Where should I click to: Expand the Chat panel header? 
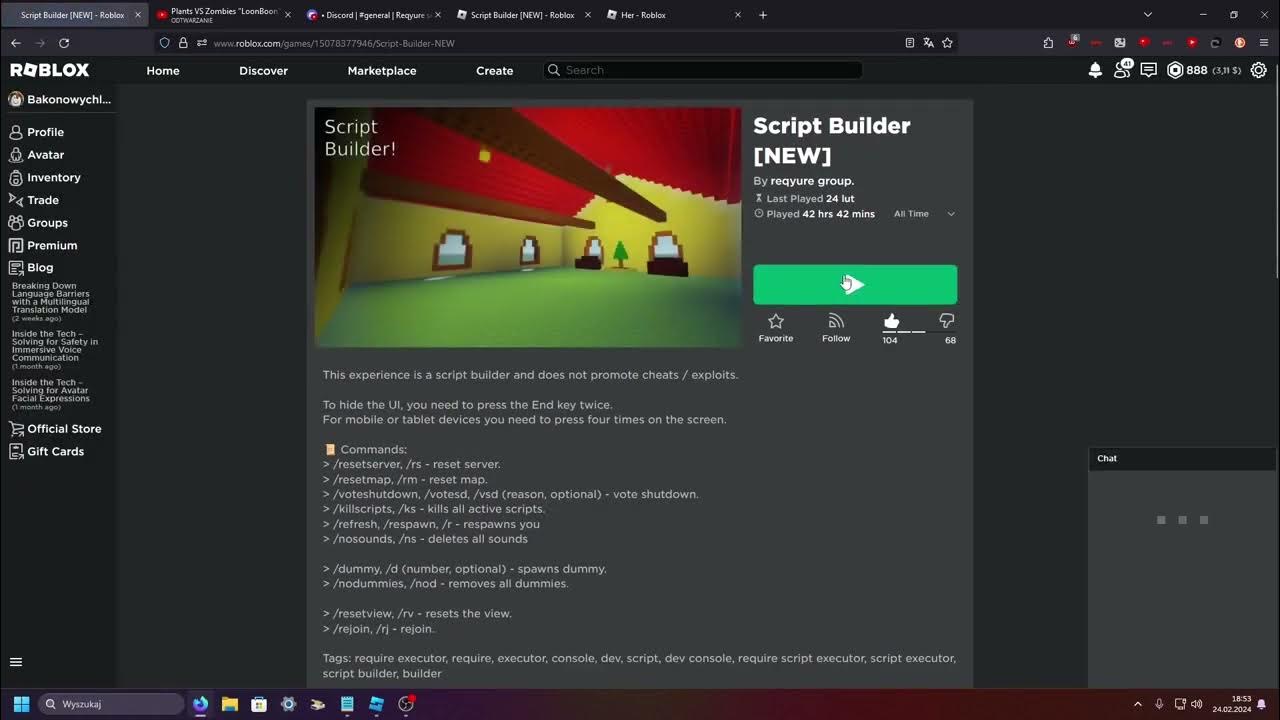point(1182,458)
